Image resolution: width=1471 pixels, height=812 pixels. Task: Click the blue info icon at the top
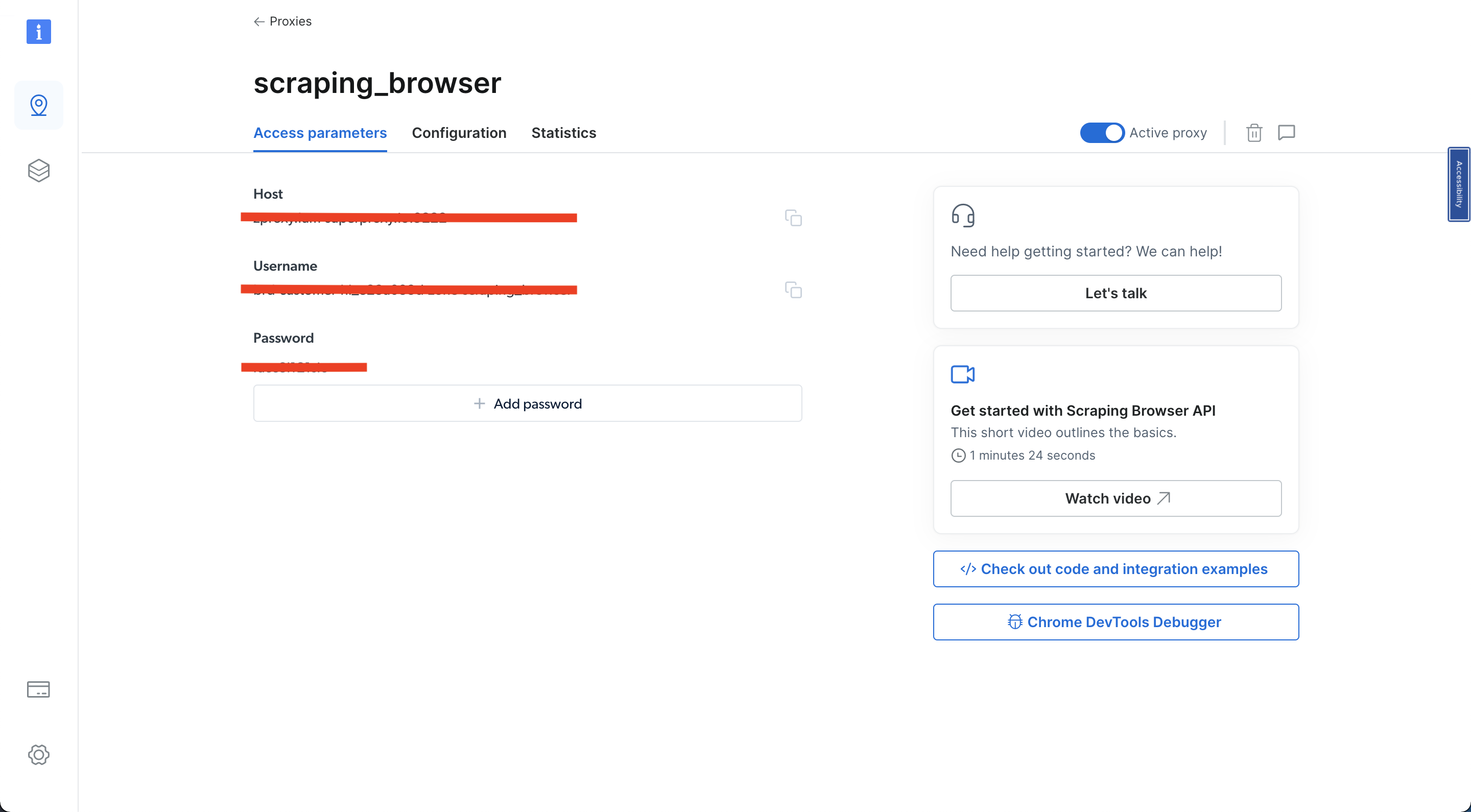coord(38,32)
